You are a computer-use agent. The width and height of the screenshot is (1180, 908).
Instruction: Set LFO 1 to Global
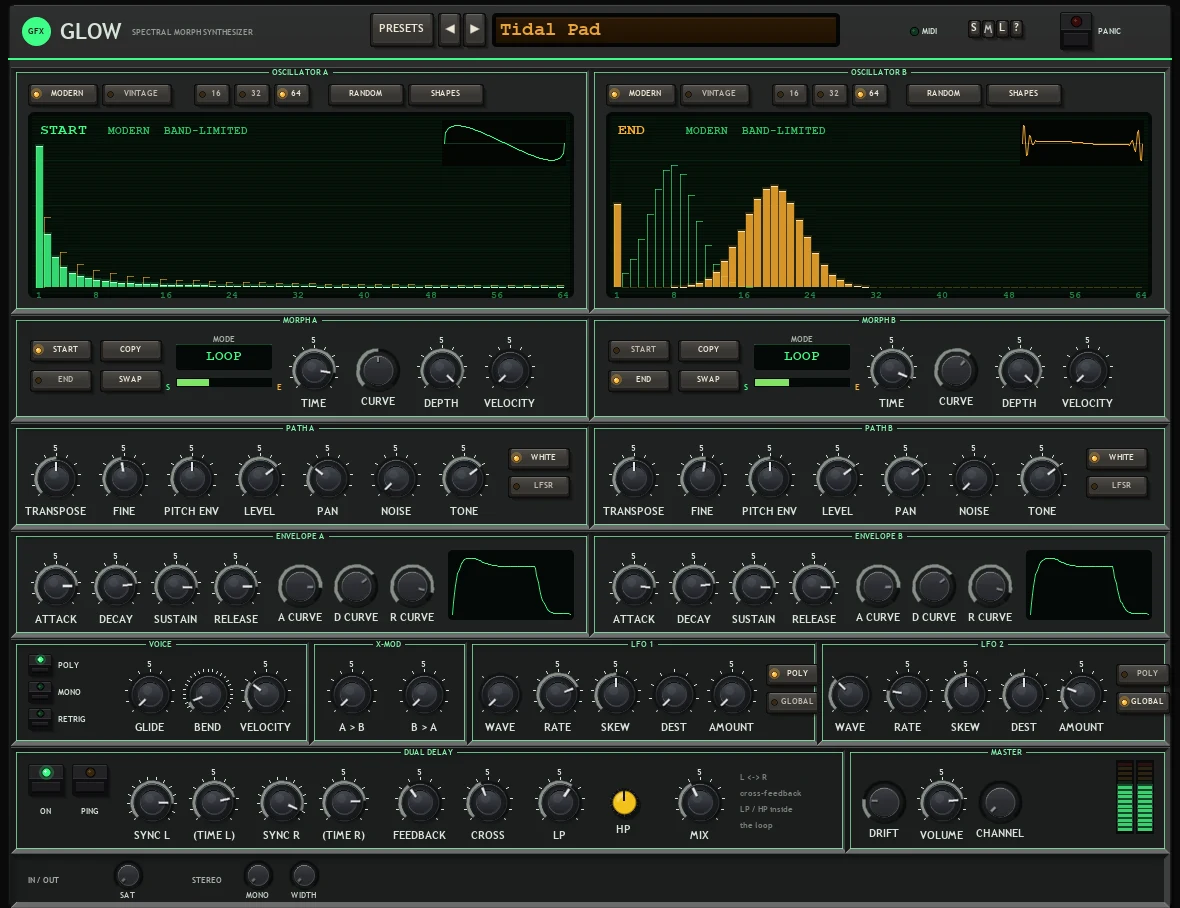point(792,702)
